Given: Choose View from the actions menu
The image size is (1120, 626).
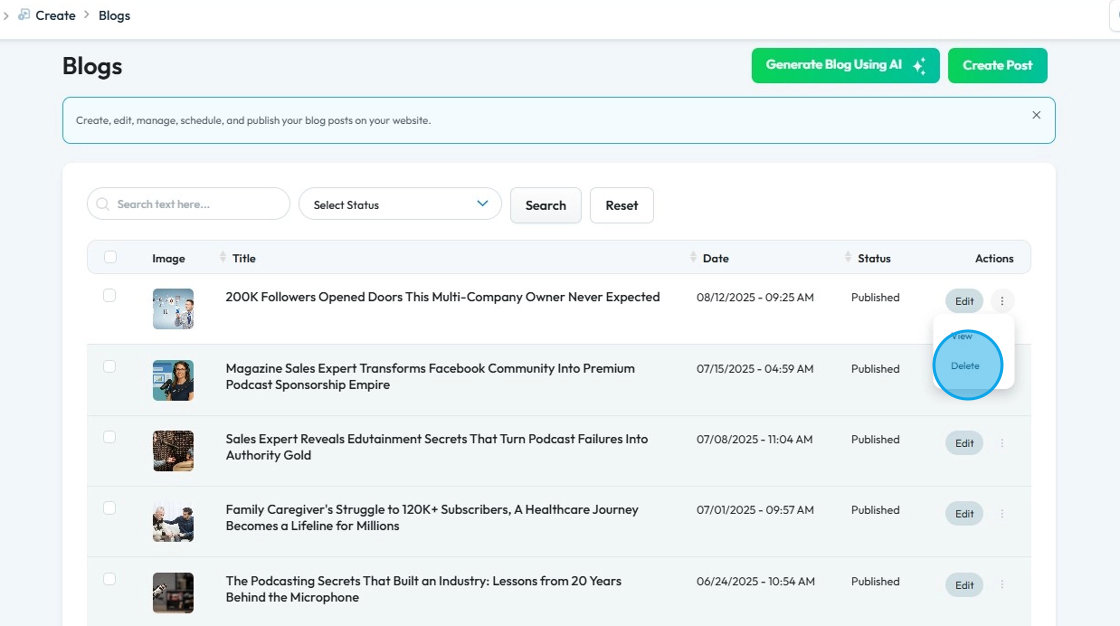Looking at the screenshot, I should tap(962, 337).
